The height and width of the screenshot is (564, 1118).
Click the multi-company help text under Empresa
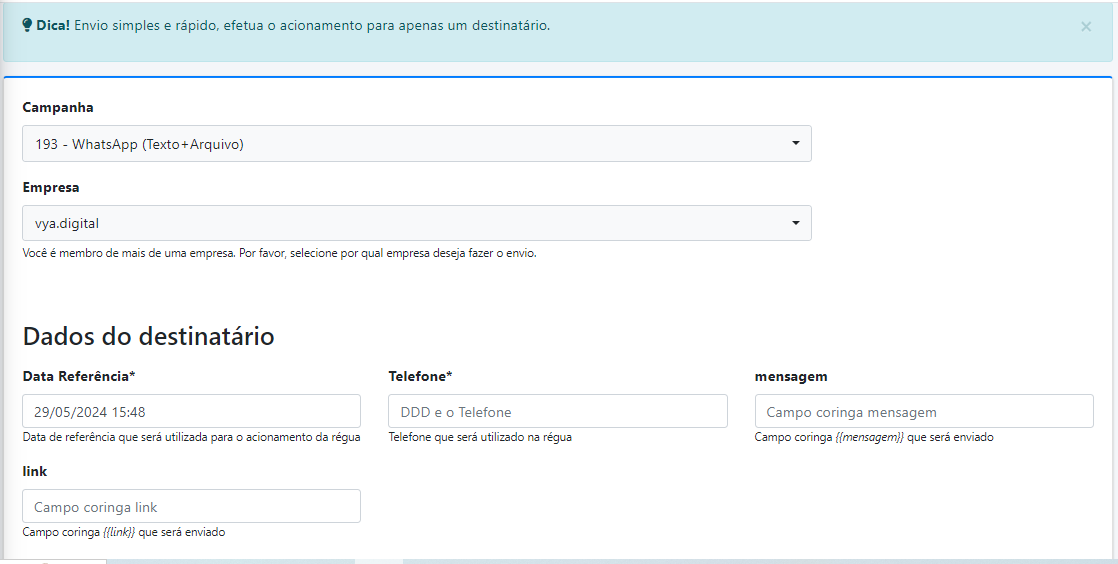click(279, 254)
